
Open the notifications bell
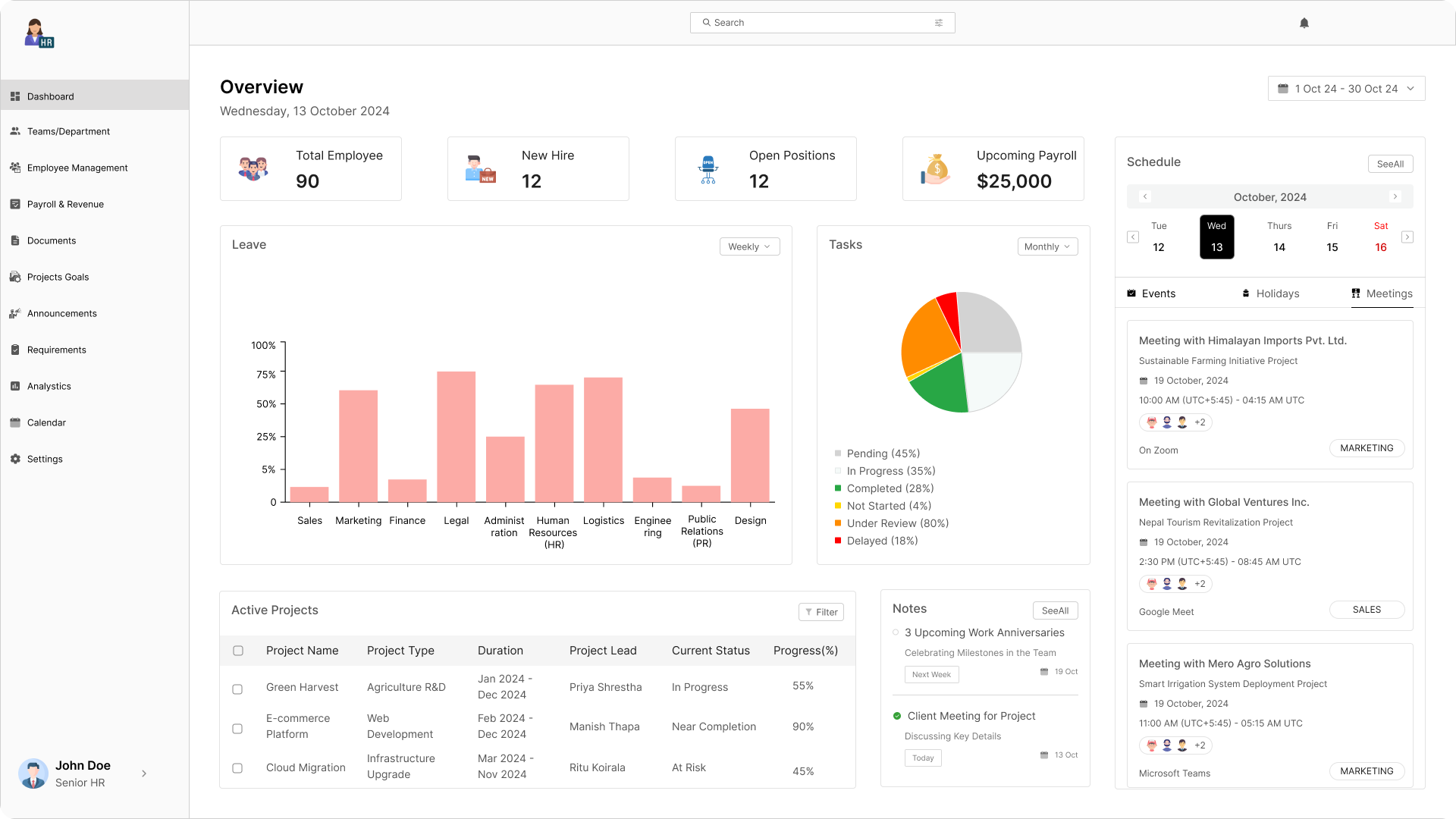coord(1304,23)
